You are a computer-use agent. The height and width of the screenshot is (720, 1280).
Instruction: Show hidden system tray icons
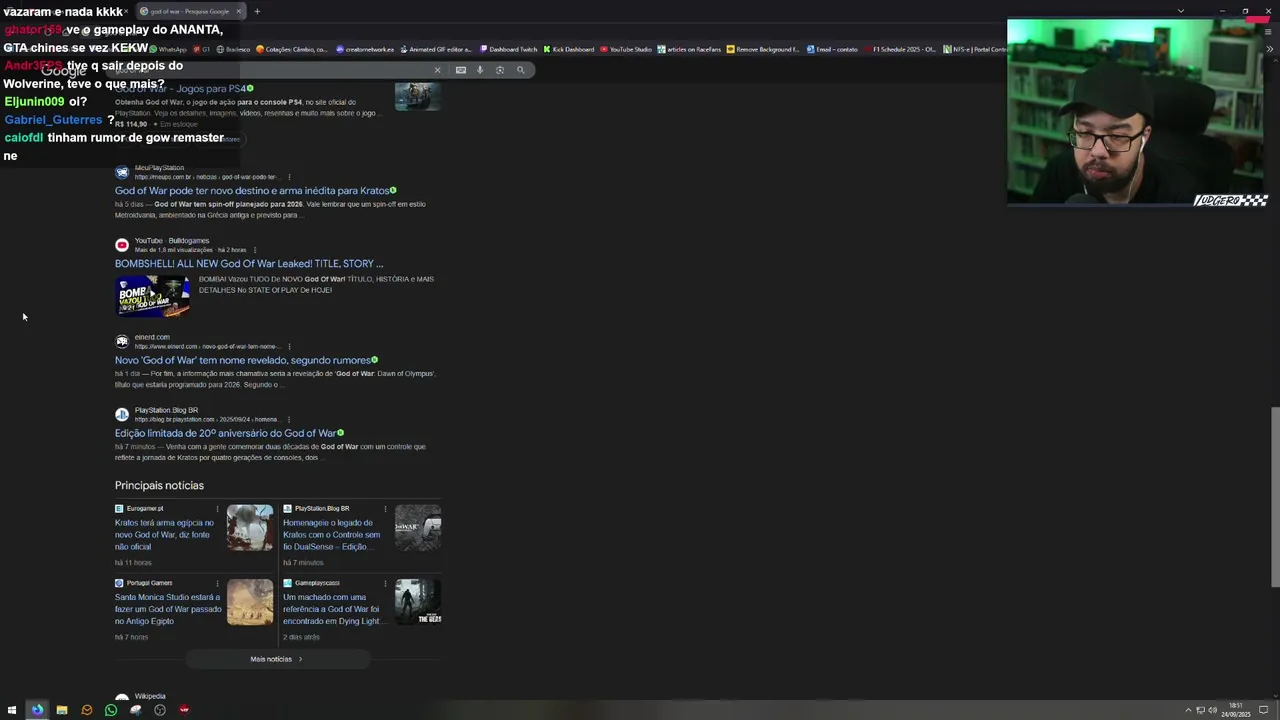[1188, 710]
